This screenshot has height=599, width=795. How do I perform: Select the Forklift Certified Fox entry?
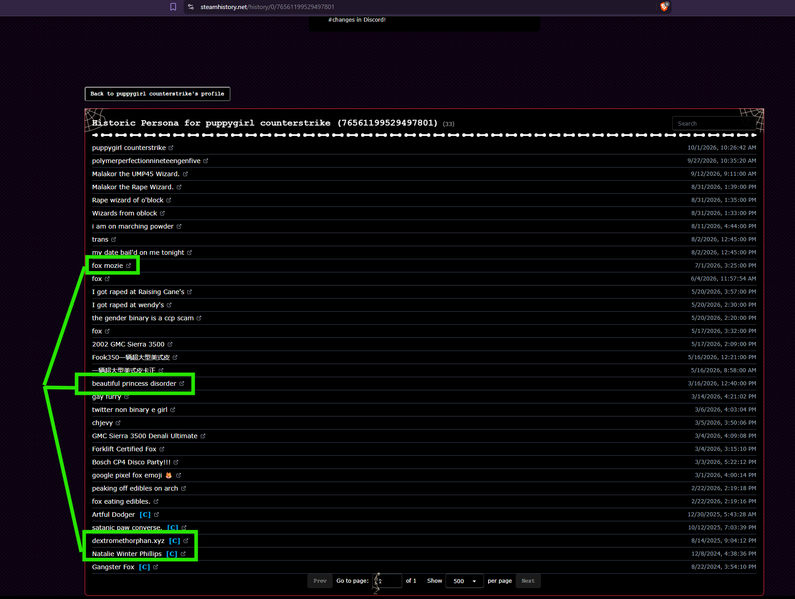(x=124, y=449)
